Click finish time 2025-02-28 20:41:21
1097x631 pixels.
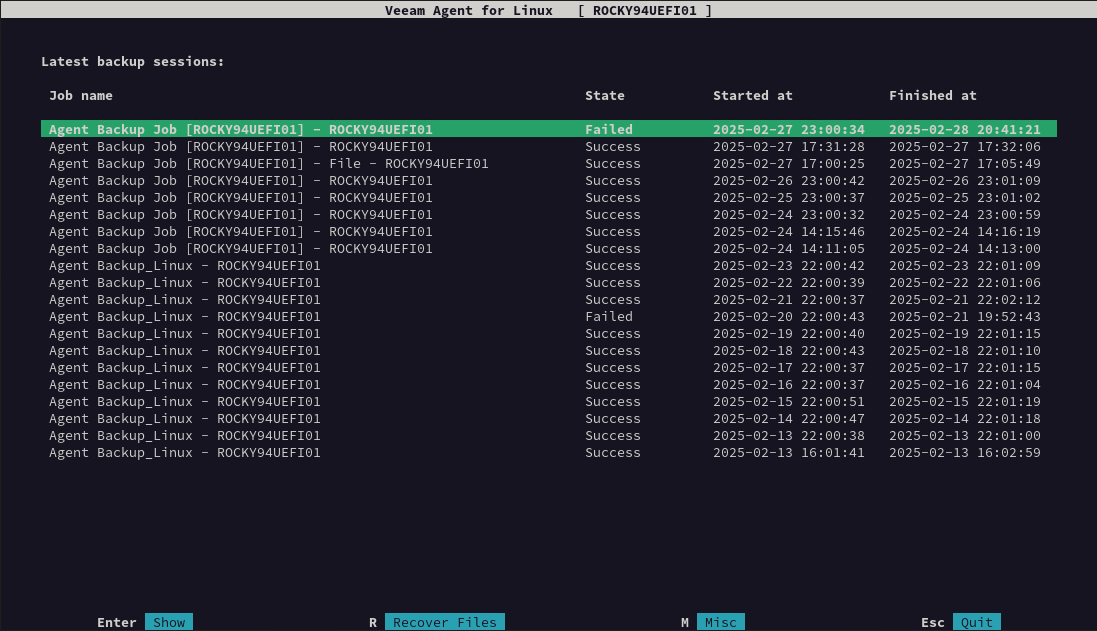965,129
